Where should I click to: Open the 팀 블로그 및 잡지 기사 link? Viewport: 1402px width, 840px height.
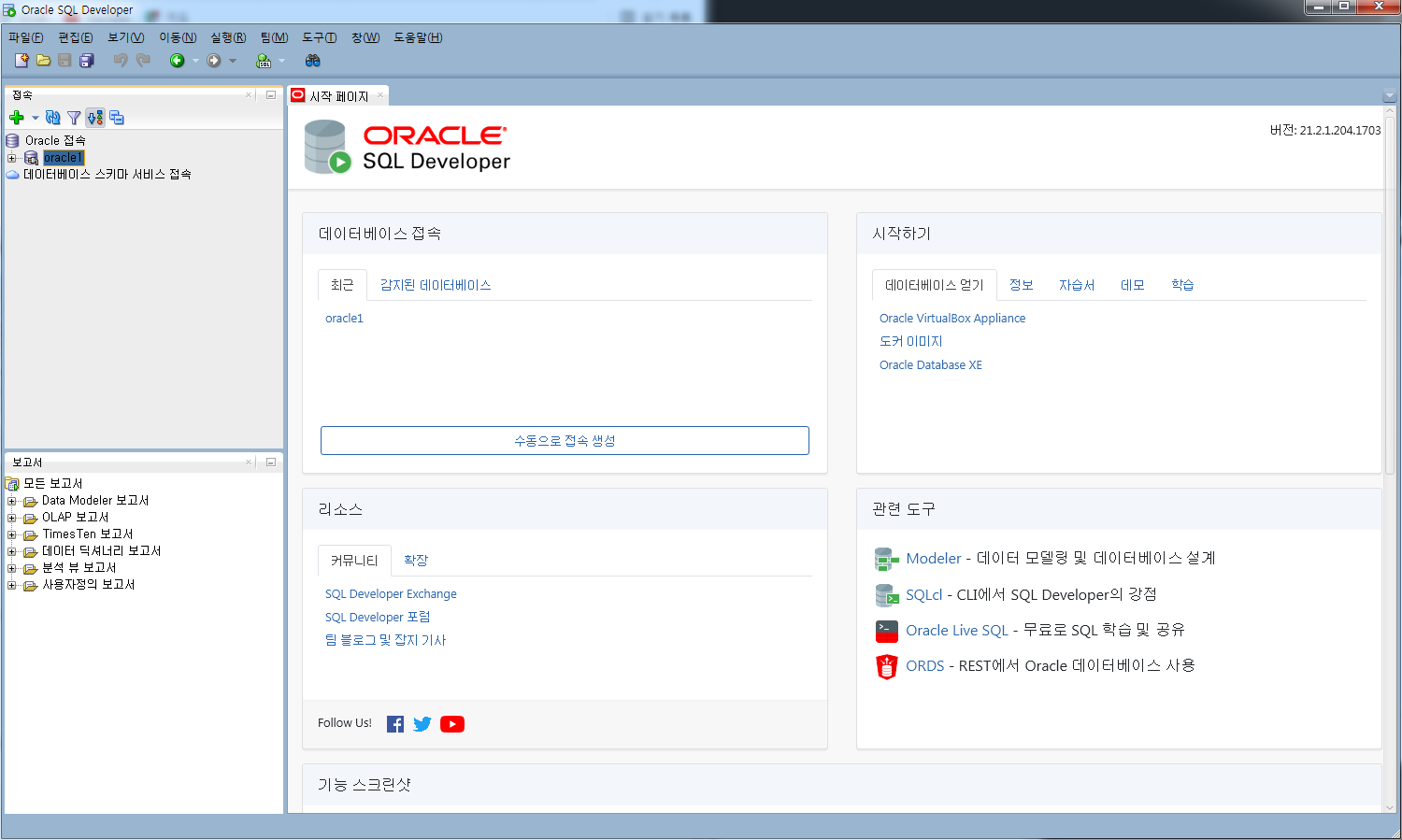coord(385,640)
